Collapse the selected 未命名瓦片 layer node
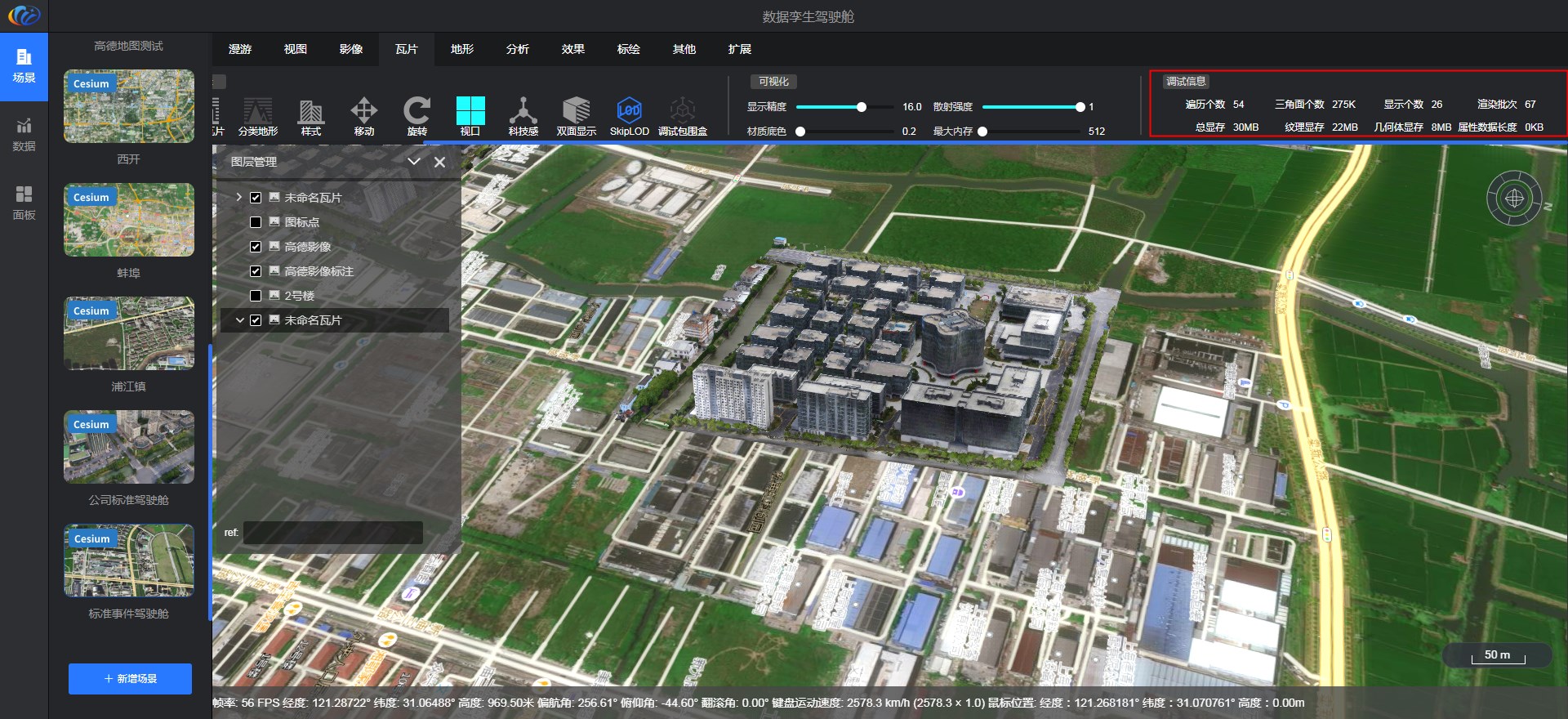This screenshot has width=1568, height=719. click(x=239, y=320)
